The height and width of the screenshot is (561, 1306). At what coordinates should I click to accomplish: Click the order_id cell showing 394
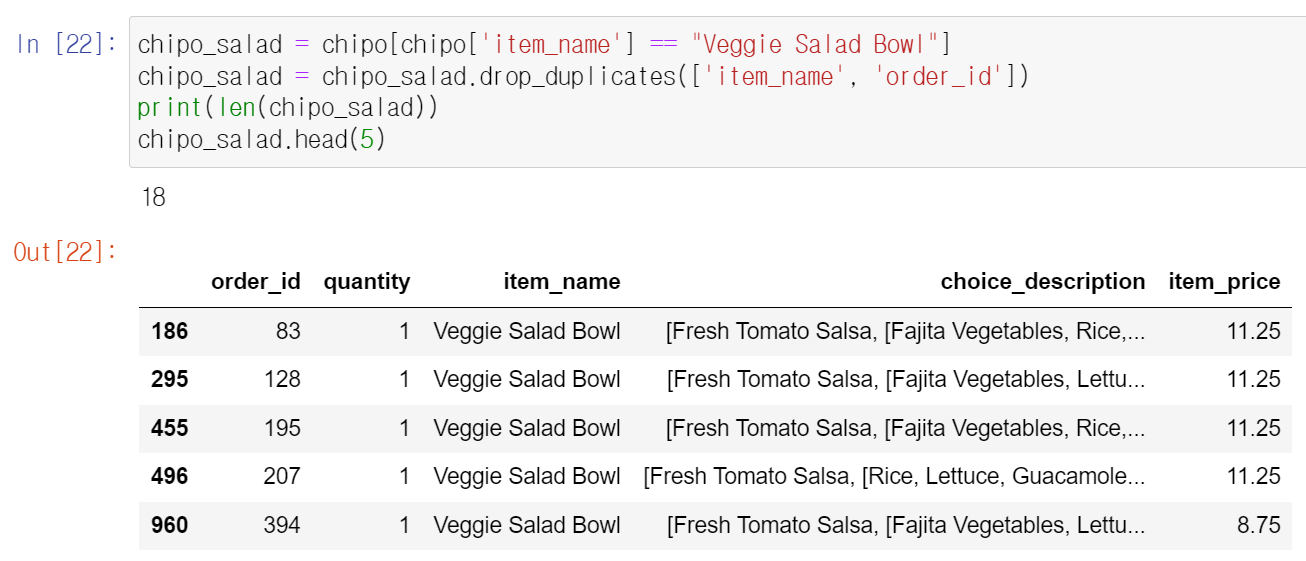[x=281, y=525]
